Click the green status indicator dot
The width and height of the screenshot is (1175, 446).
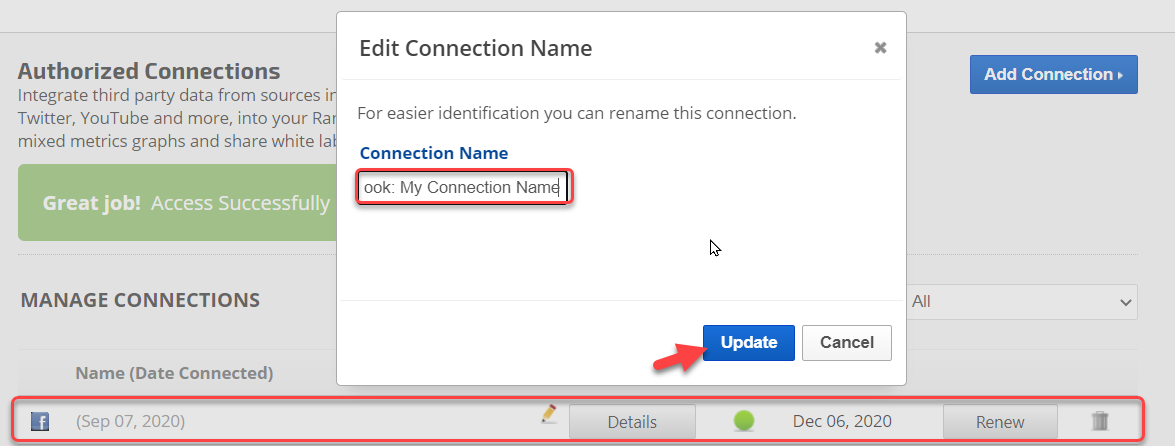[x=743, y=421]
